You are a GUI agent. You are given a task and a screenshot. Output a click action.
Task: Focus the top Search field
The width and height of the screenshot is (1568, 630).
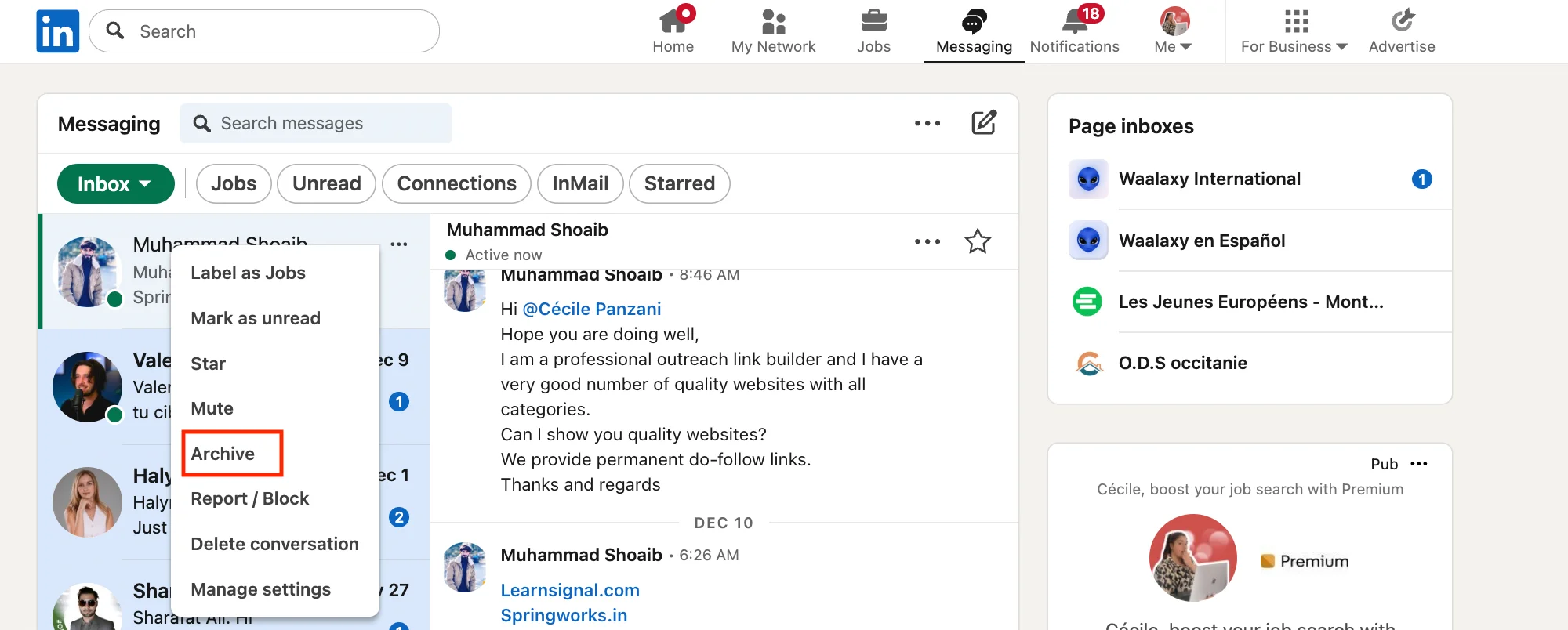[x=264, y=31]
